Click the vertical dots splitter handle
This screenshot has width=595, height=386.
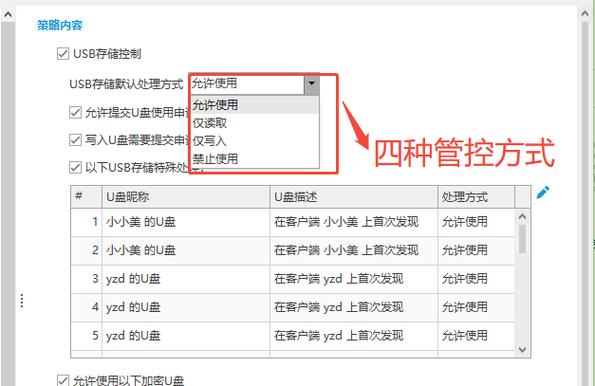coord(22,301)
